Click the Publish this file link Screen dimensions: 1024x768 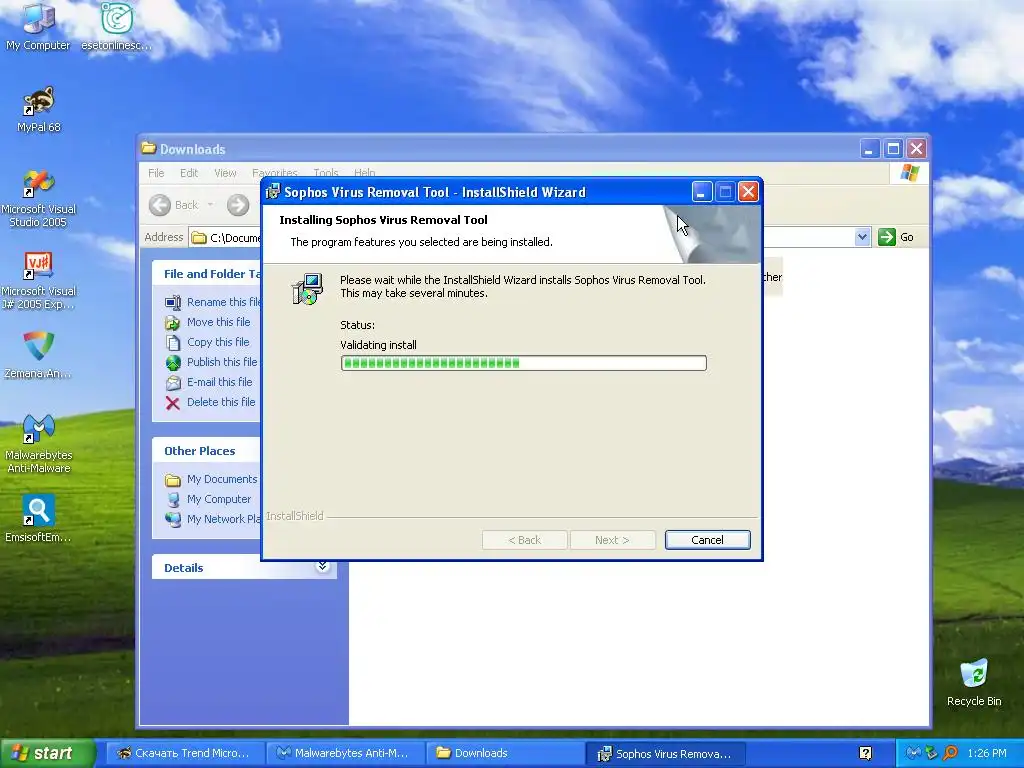222,362
